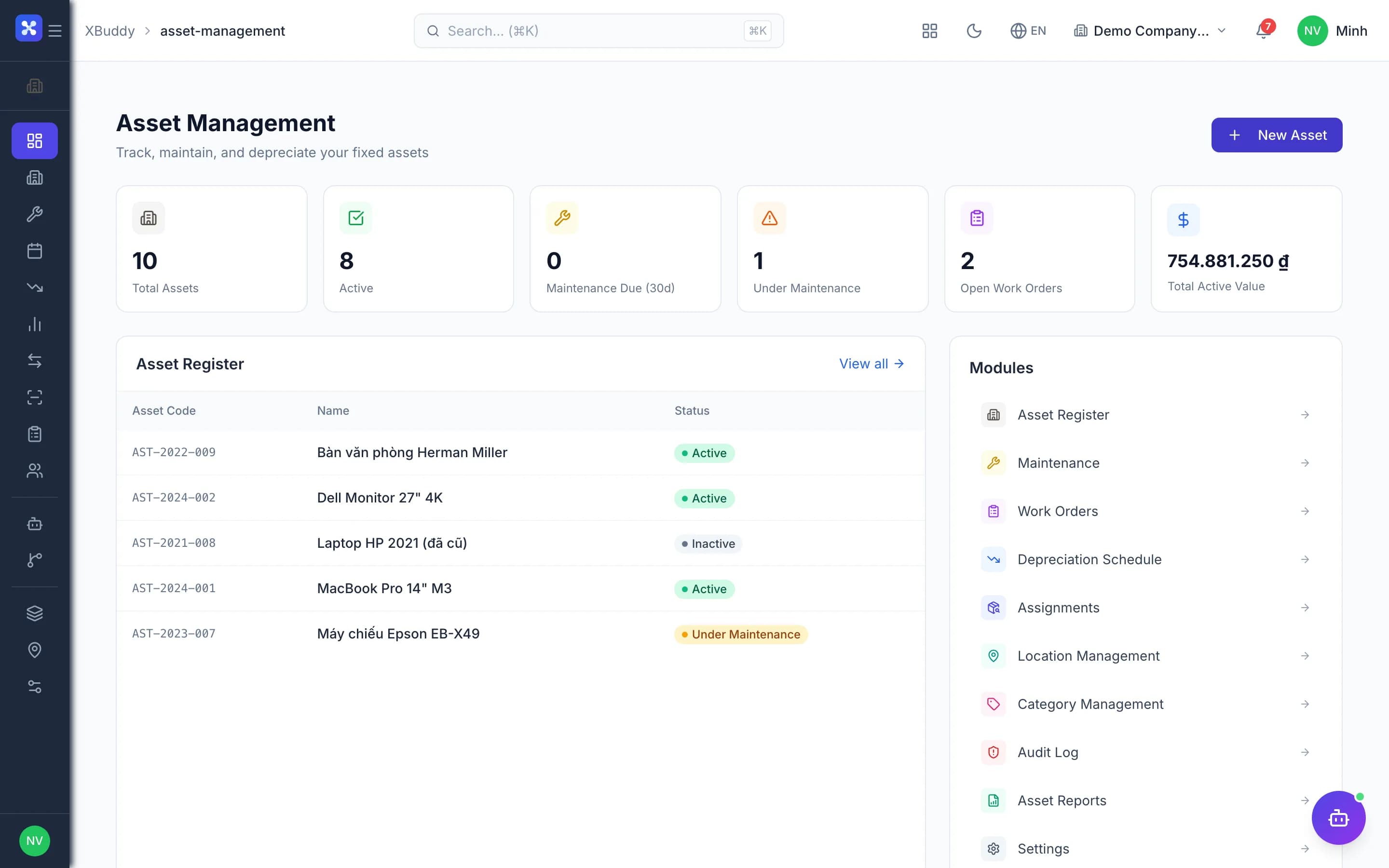Open the git branch icon in sidebar
The height and width of the screenshot is (868, 1389).
pyautogui.click(x=34, y=560)
